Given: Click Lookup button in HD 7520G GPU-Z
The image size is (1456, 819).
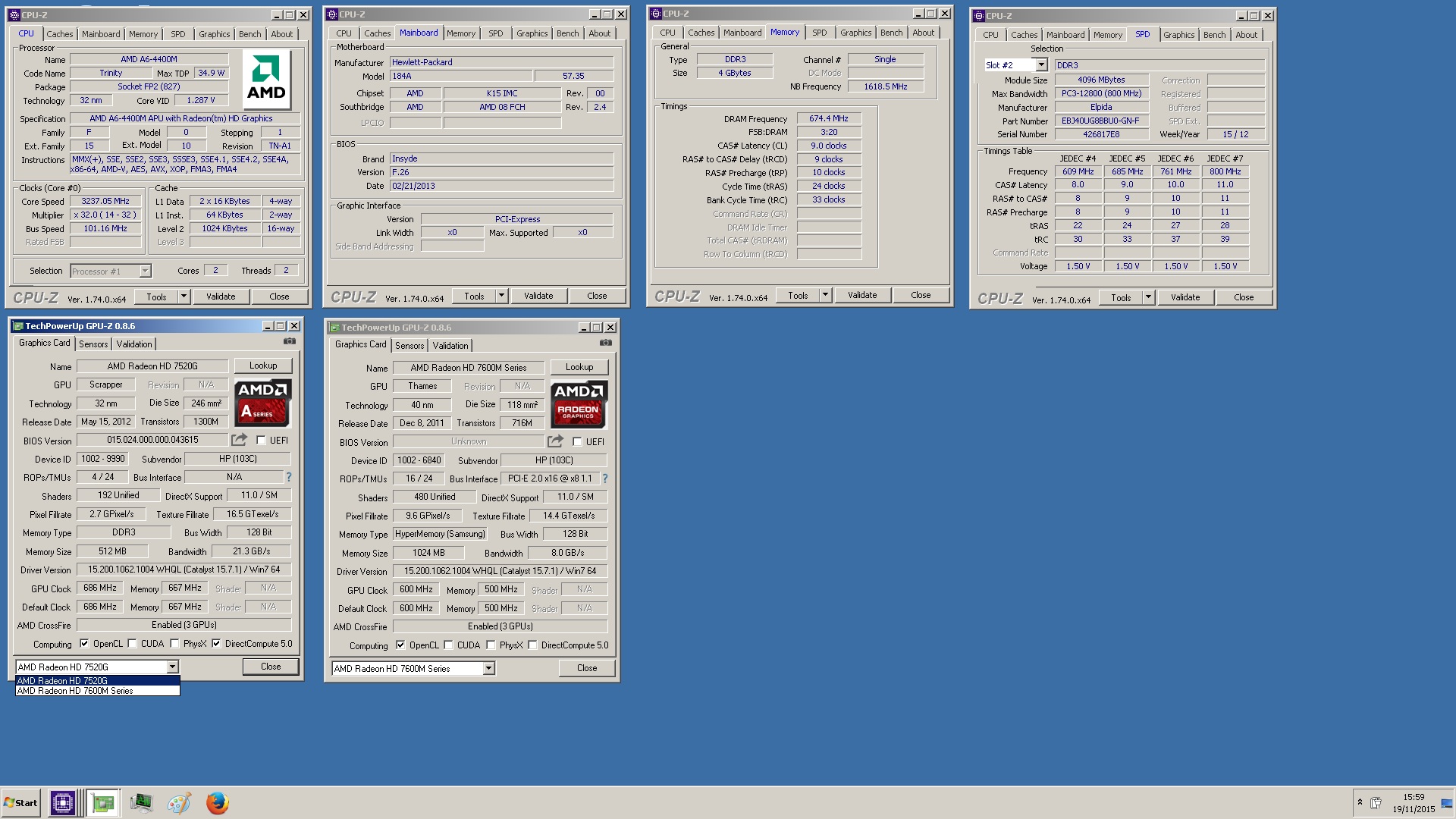Looking at the screenshot, I should tap(263, 366).
